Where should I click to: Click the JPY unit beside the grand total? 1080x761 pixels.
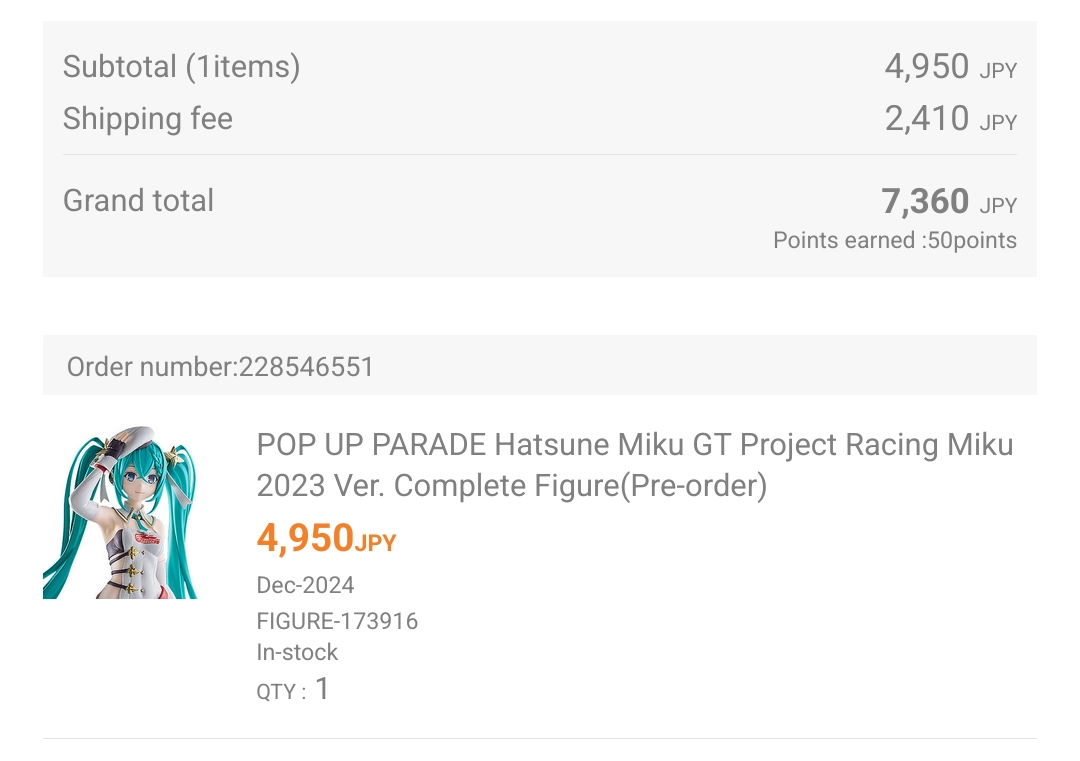point(998,206)
